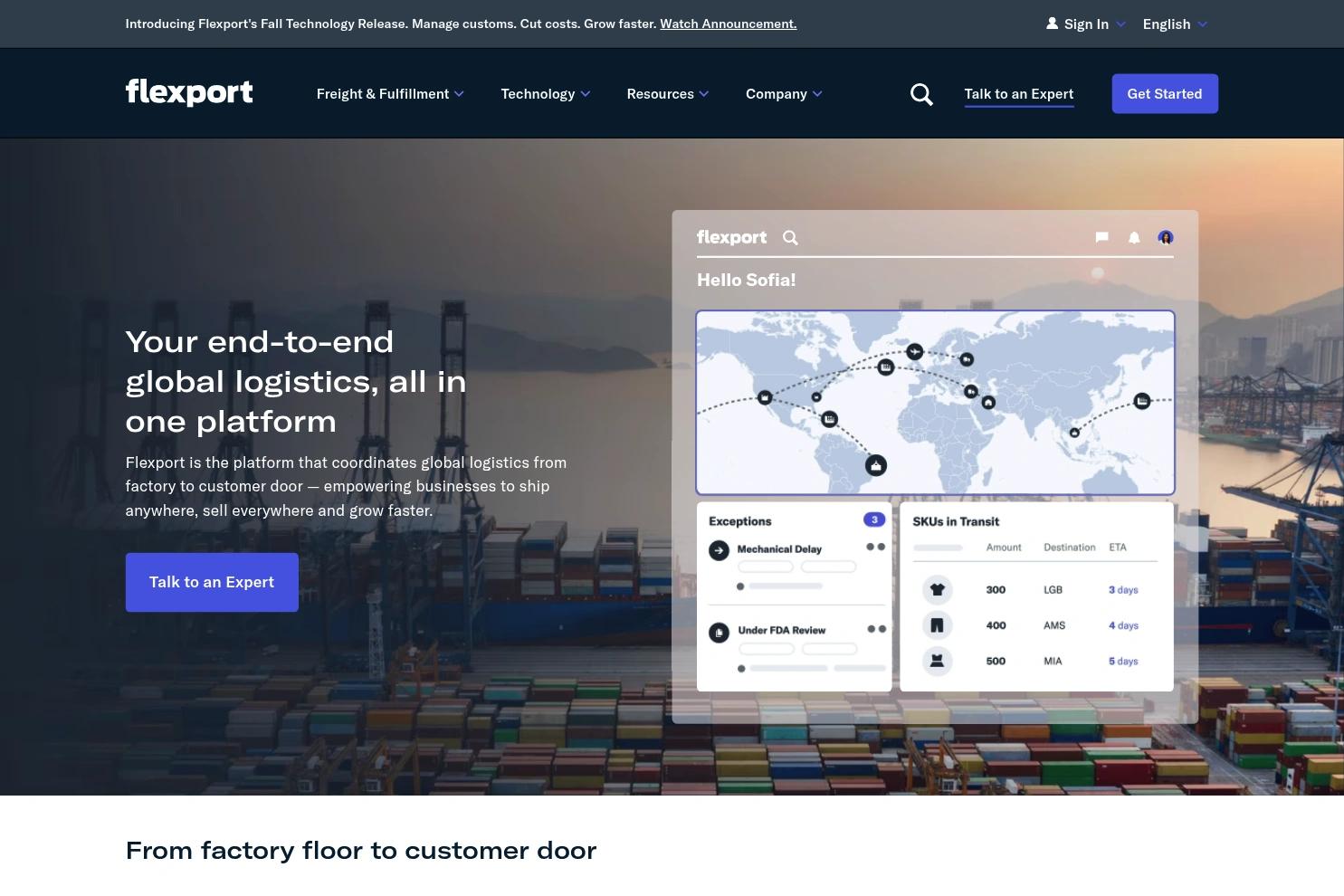
Task: Expand the Resources menu
Action: 668,94
